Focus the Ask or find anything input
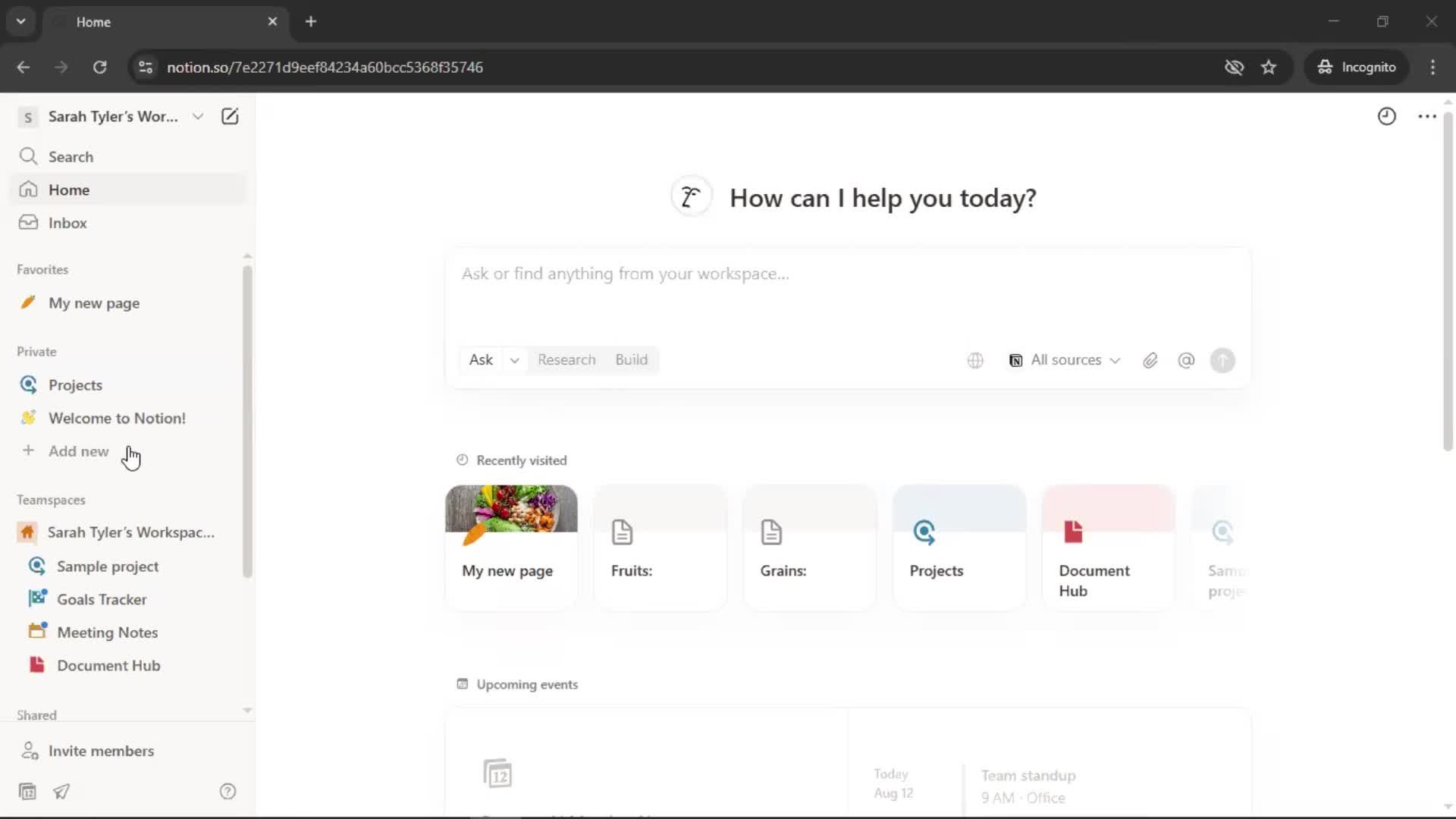 [x=847, y=274]
